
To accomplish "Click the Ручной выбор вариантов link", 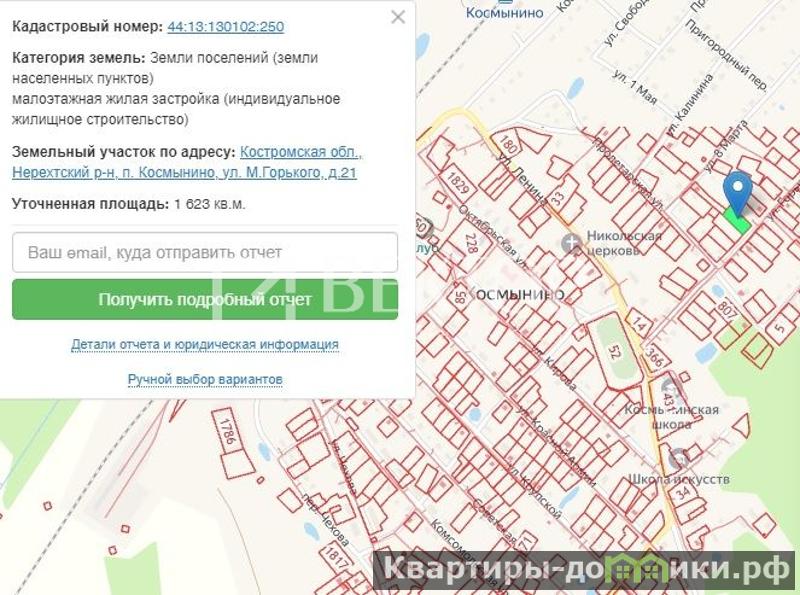I will [x=204, y=379].
